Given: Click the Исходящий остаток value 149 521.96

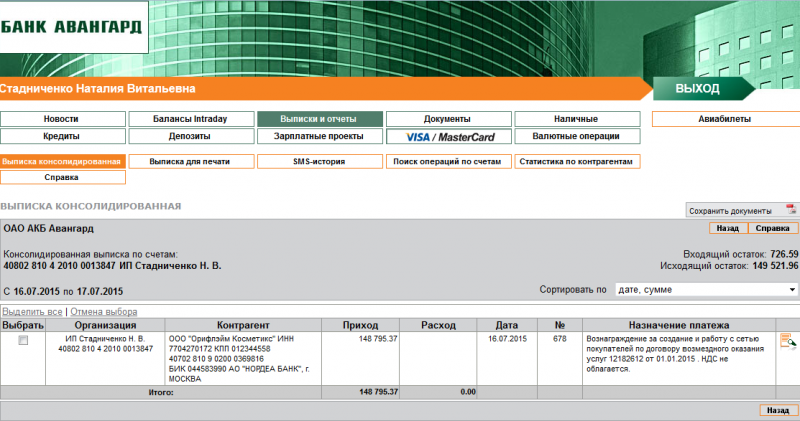Looking at the screenshot, I should pos(775,266).
